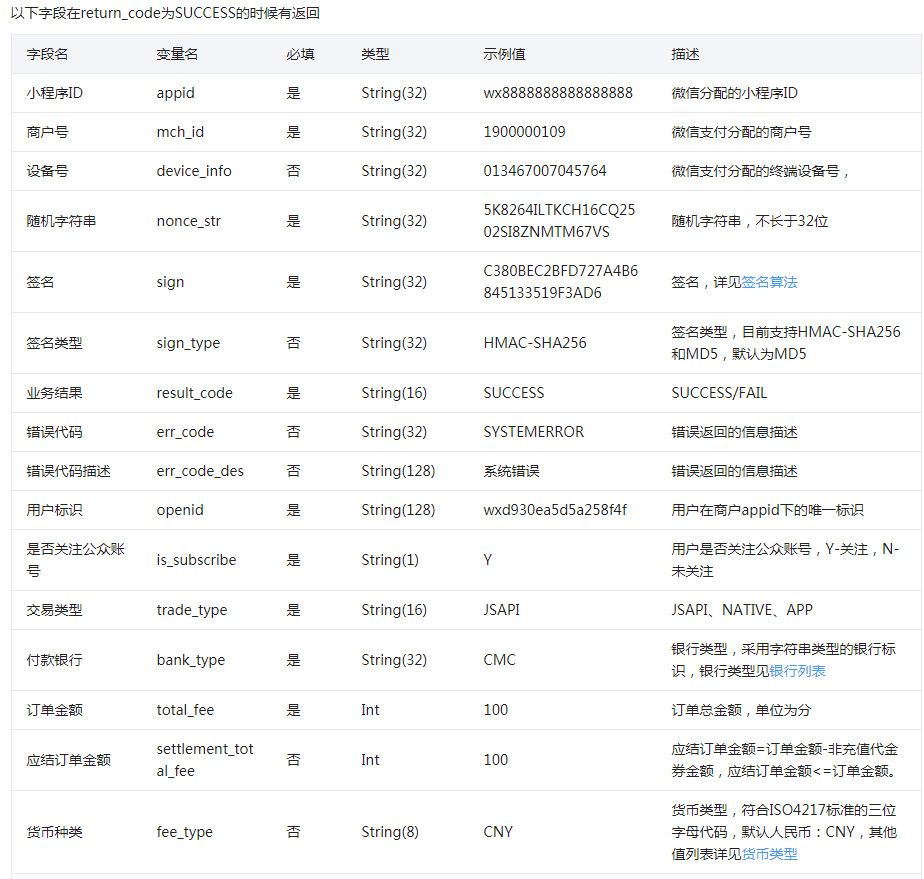924x879 pixels.
Task: Click the 类型 column header
Action: click(x=375, y=54)
